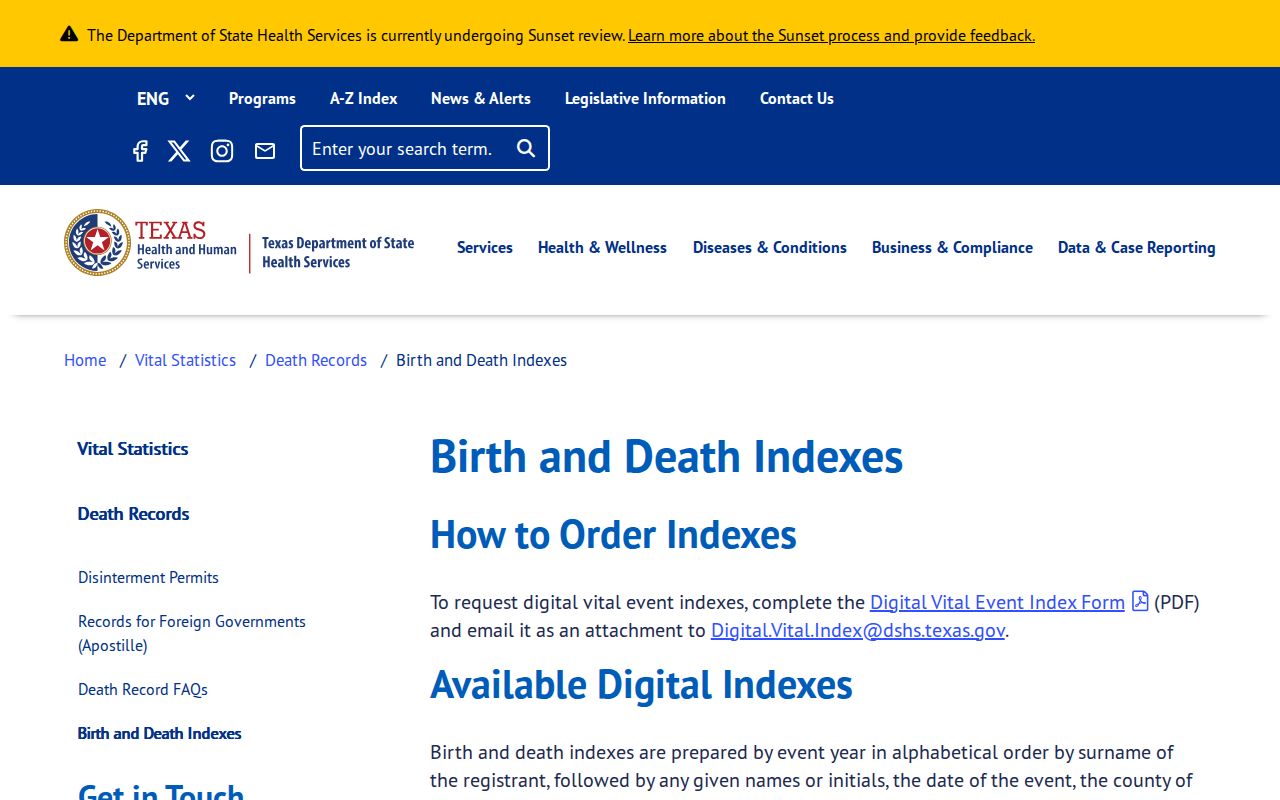Open the Vital Statistics breadcrumb
The image size is (1280, 800).
tap(185, 360)
